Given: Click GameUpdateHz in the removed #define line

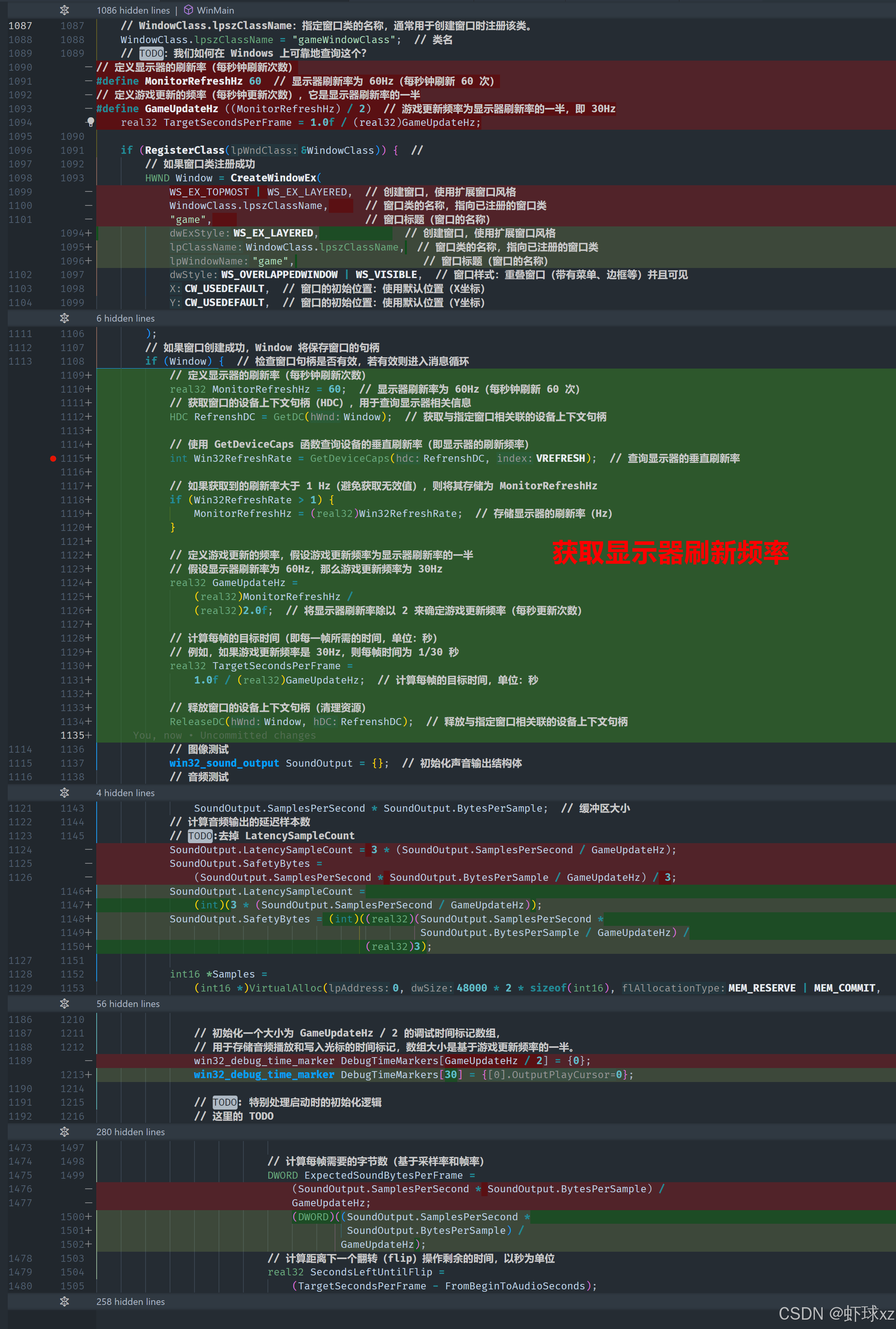Looking at the screenshot, I should coord(182,109).
